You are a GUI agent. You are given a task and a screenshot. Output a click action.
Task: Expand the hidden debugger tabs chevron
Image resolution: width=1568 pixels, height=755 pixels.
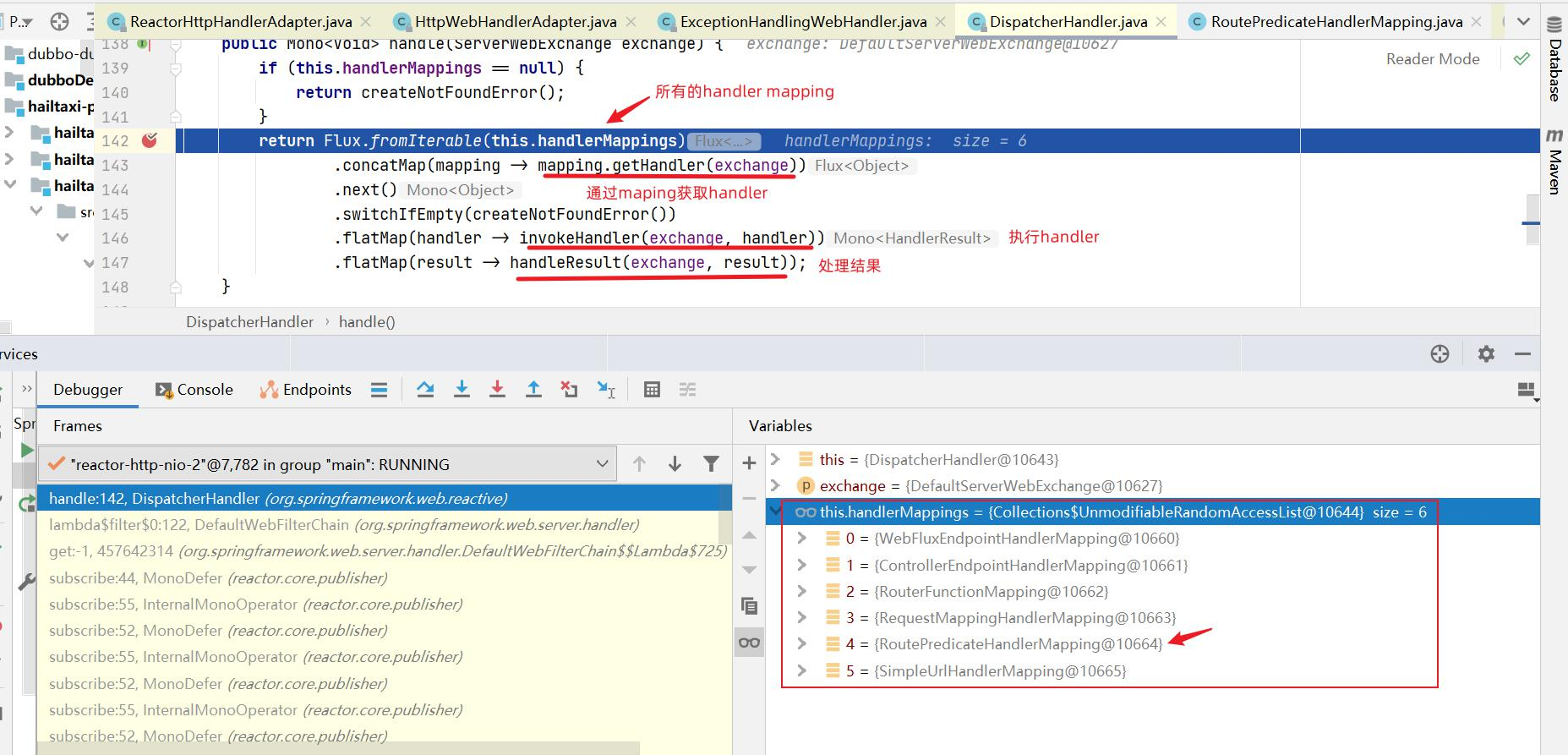(x=26, y=389)
